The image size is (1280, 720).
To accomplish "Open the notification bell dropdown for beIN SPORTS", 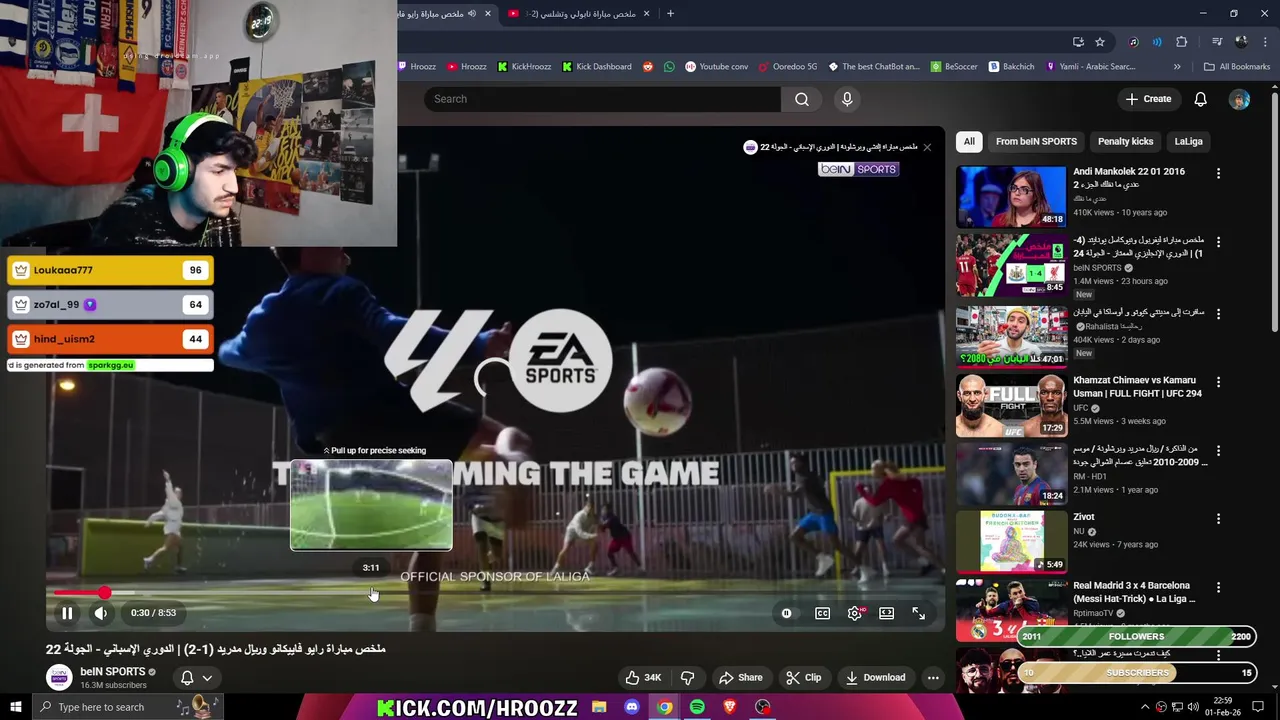I will [196, 677].
